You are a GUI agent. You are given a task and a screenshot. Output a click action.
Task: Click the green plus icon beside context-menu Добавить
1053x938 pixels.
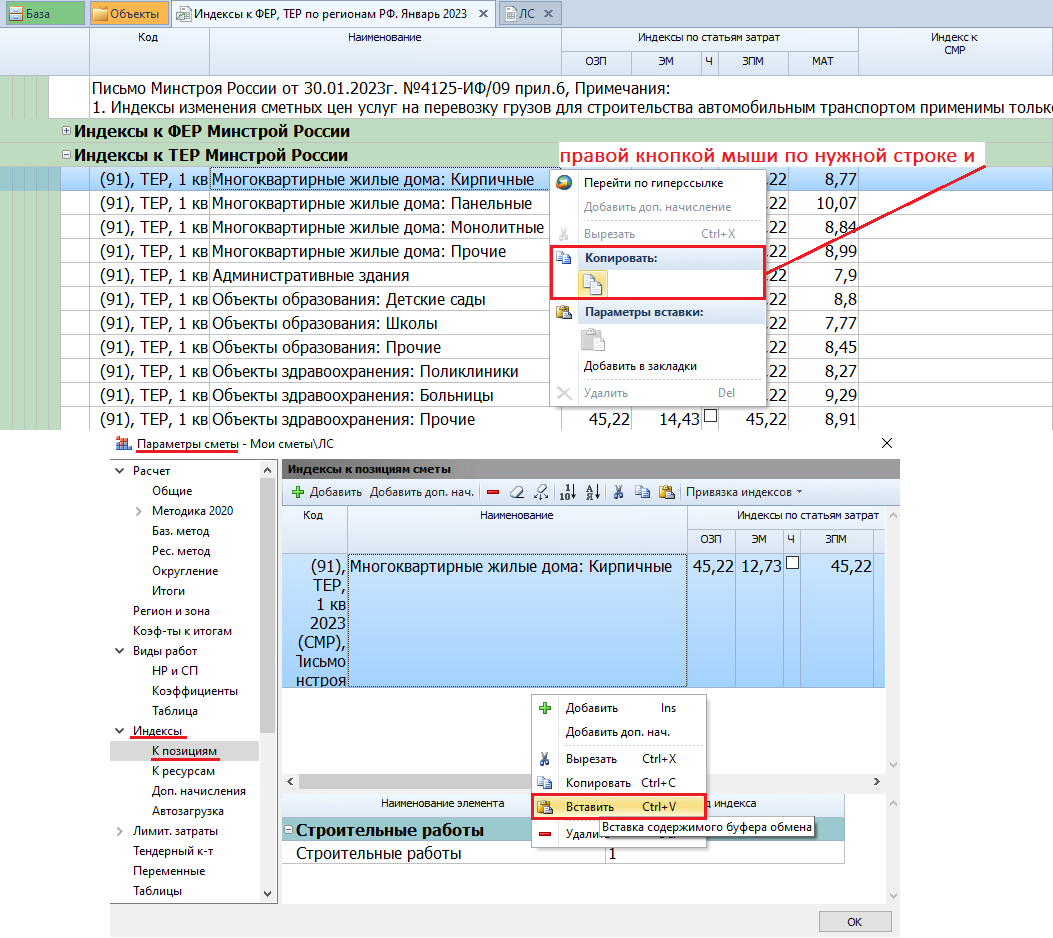click(545, 708)
